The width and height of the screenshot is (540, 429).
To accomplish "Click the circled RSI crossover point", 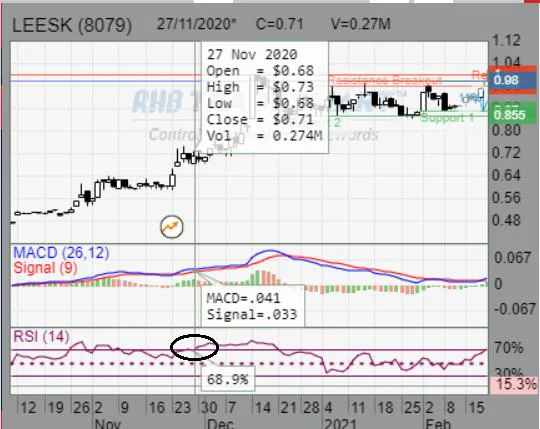I will tap(195, 347).
